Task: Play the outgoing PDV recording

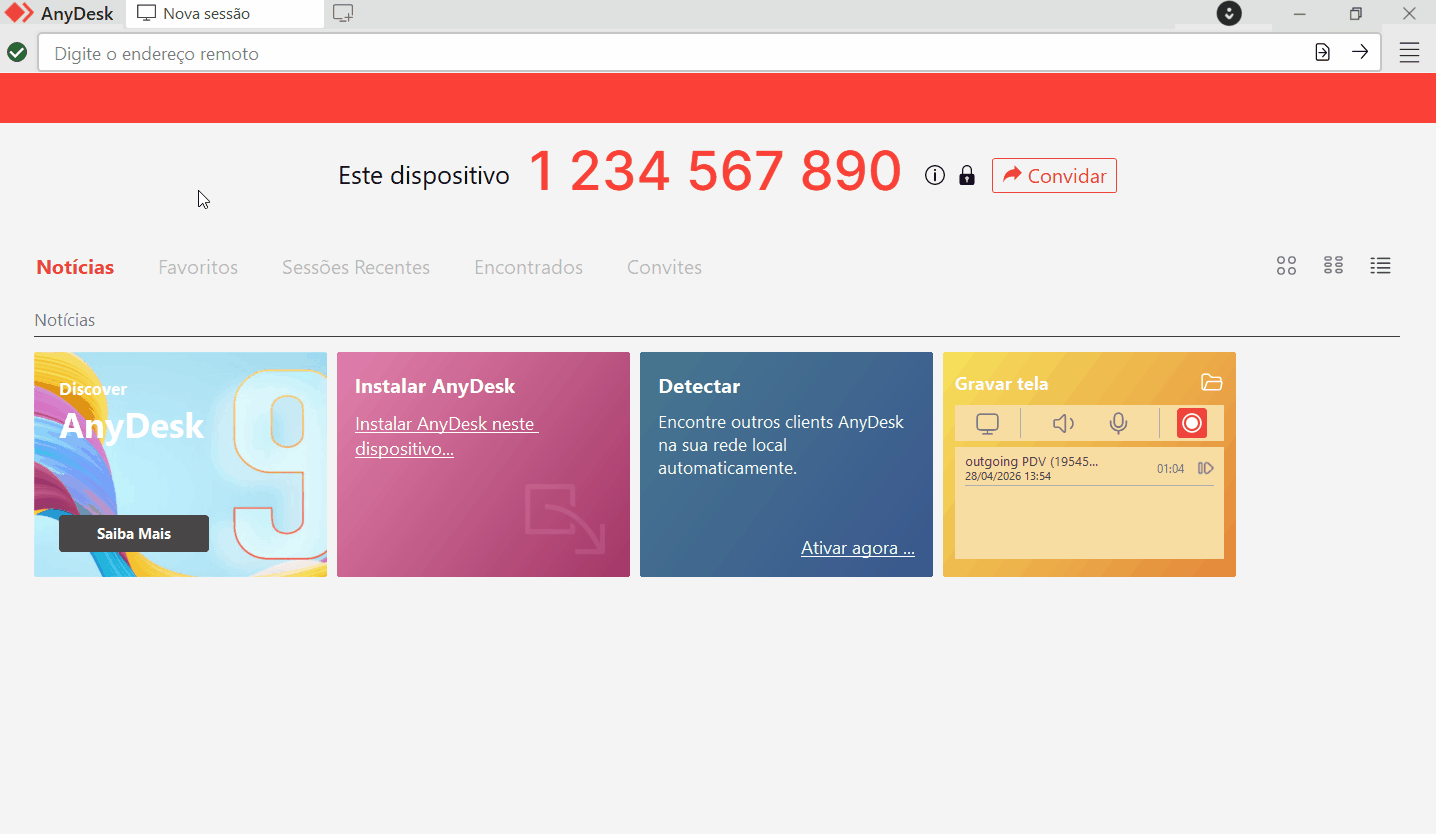Action: point(1206,468)
